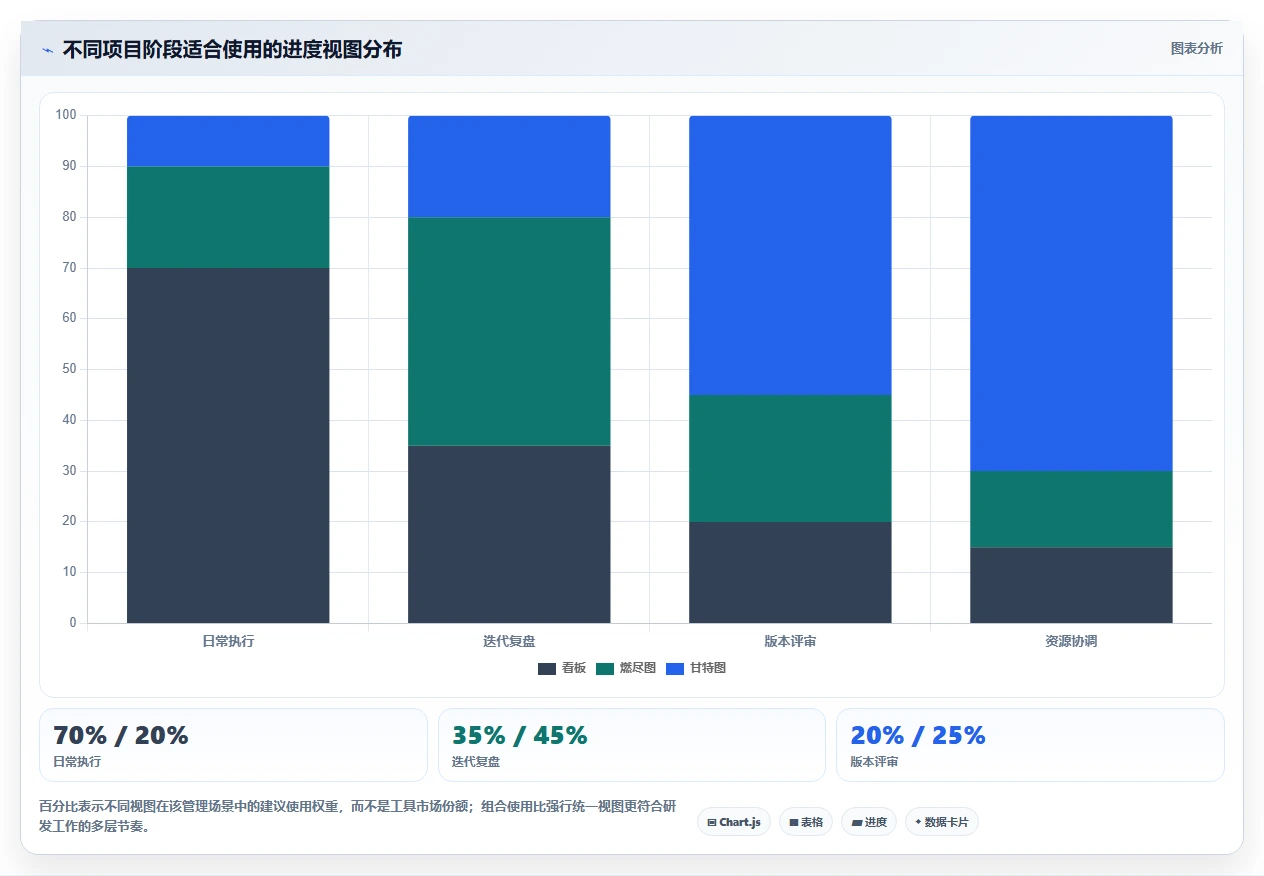This screenshot has width=1264, height=876.
Task: Toggle the 看板 legend item
Action: click(562, 668)
